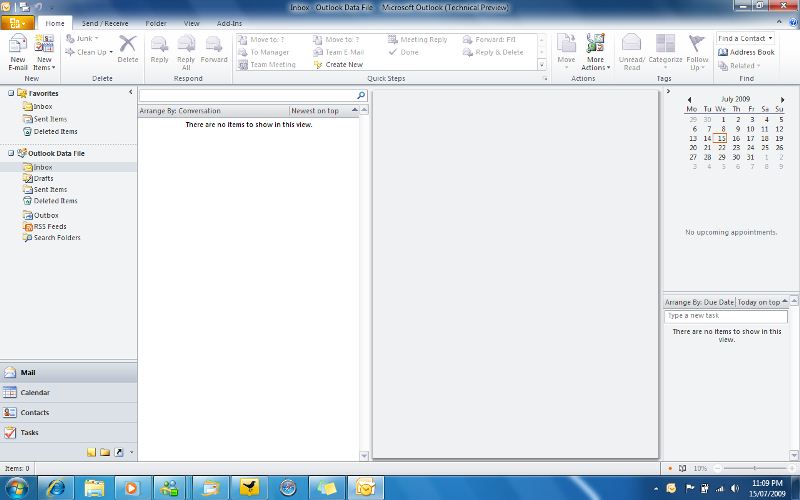
Task: Open the New Items menu
Action: pos(44,52)
